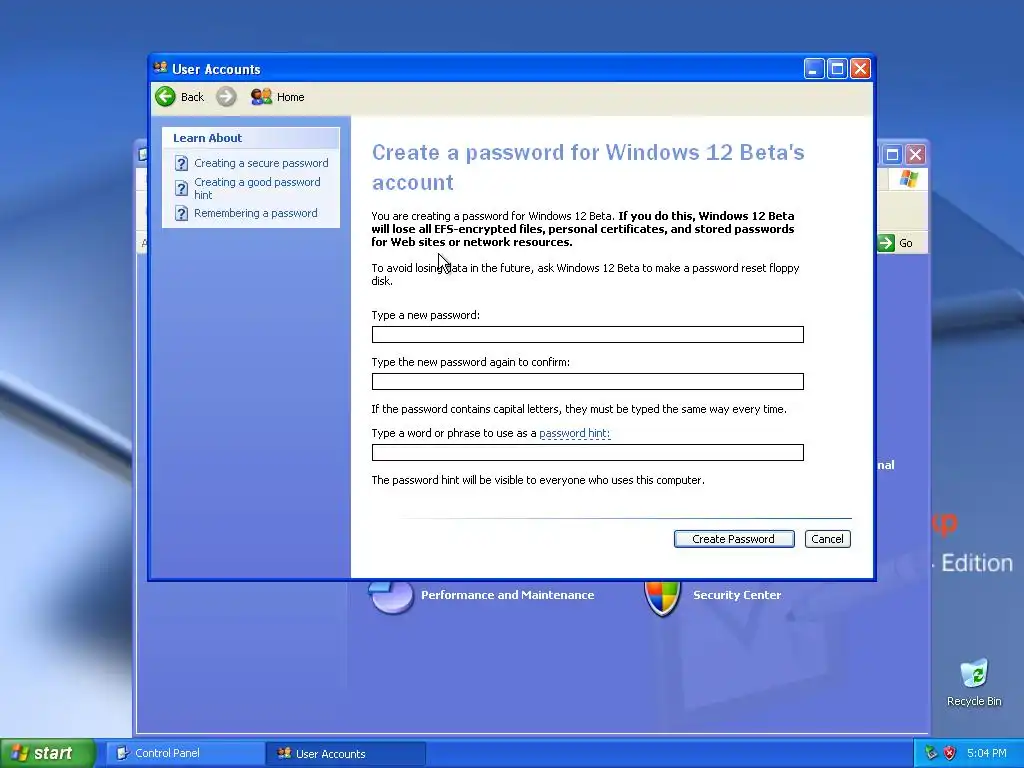
Task: Click Security Center shield icon in Control Panel
Action: (x=662, y=597)
